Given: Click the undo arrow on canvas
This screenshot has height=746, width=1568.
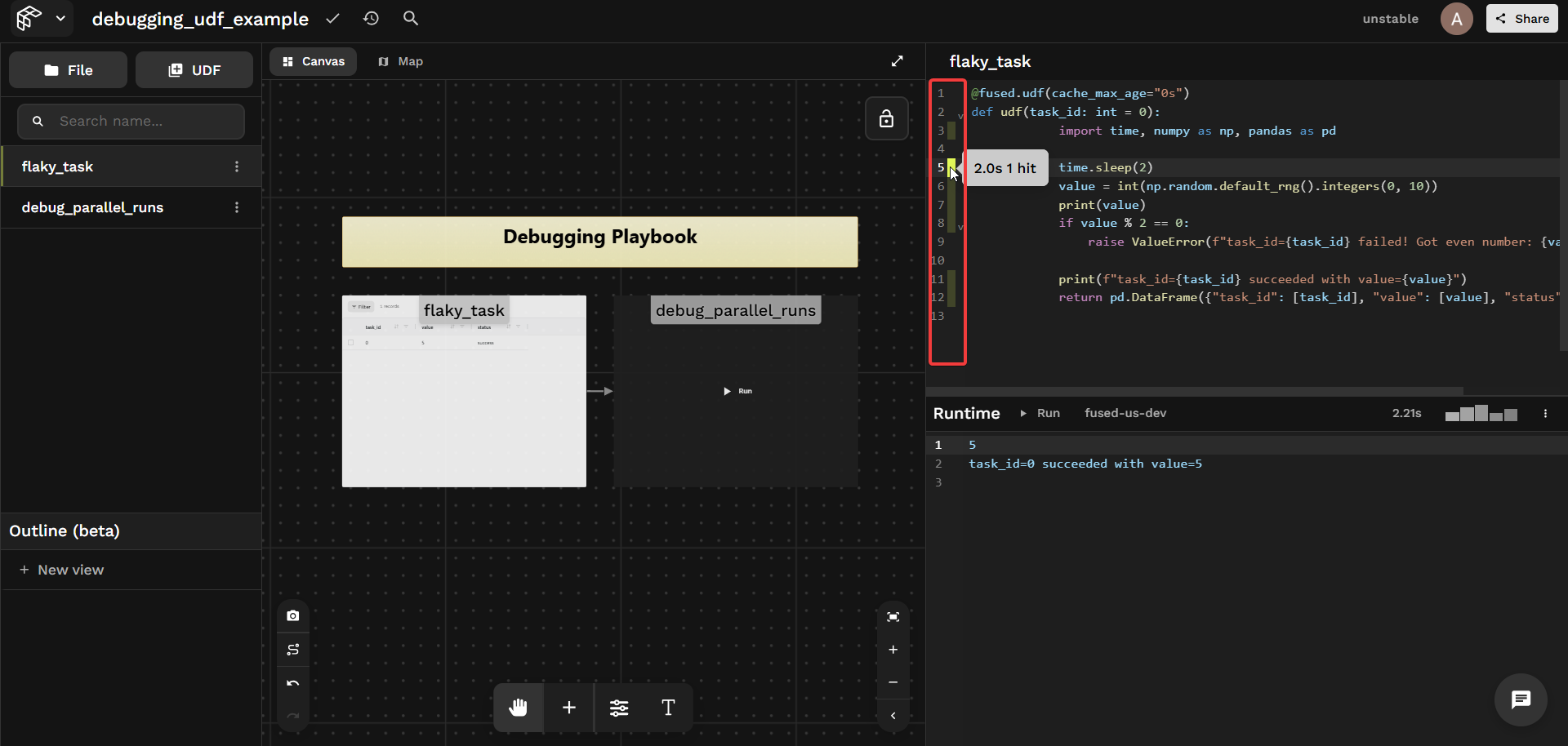Looking at the screenshot, I should click(x=293, y=683).
